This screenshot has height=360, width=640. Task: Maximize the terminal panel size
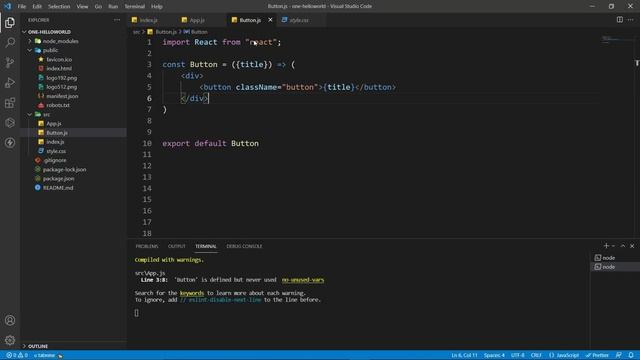coord(623,246)
